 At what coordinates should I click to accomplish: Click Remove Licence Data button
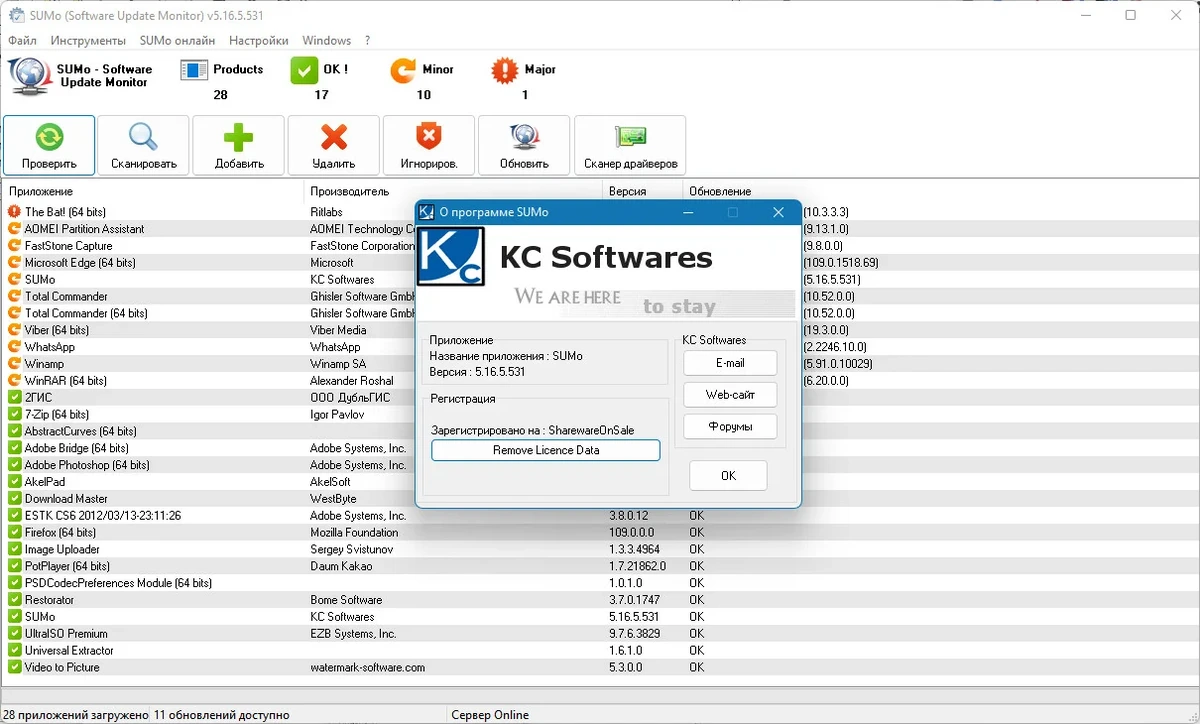pyautogui.click(x=546, y=451)
